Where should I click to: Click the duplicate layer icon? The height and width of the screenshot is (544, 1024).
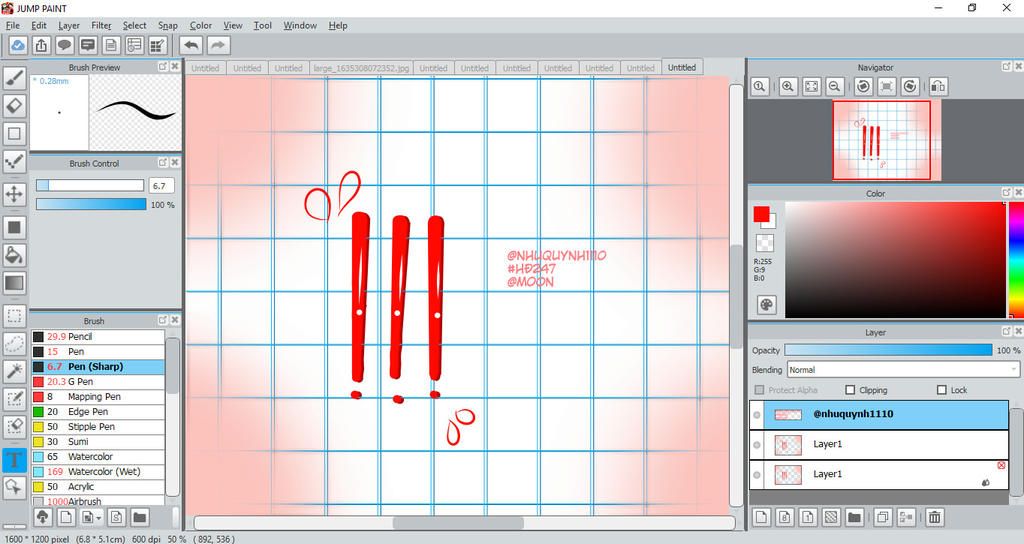[x=882, y=517]
